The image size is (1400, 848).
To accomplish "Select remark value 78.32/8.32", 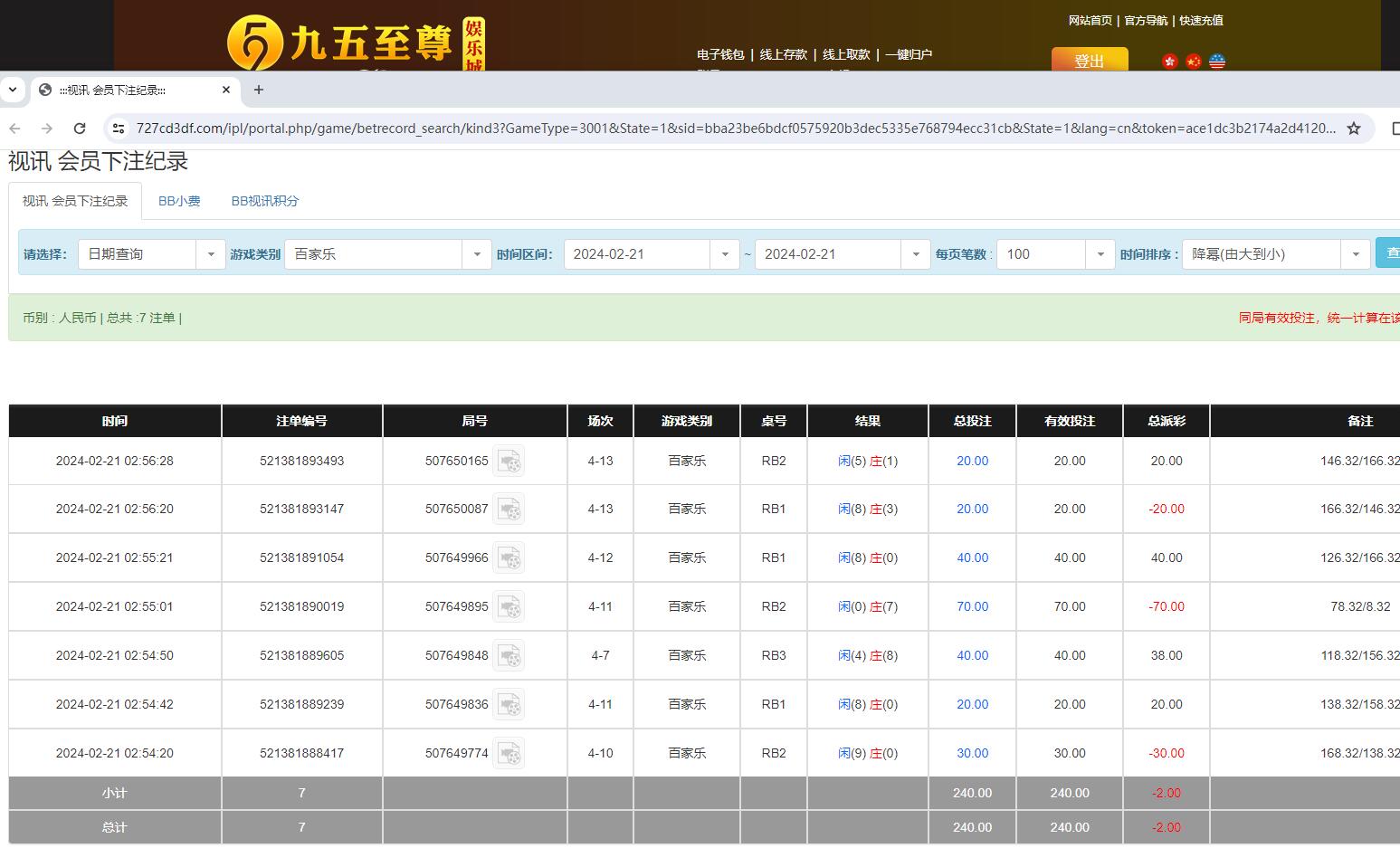I will click(x=1360, y=606).
